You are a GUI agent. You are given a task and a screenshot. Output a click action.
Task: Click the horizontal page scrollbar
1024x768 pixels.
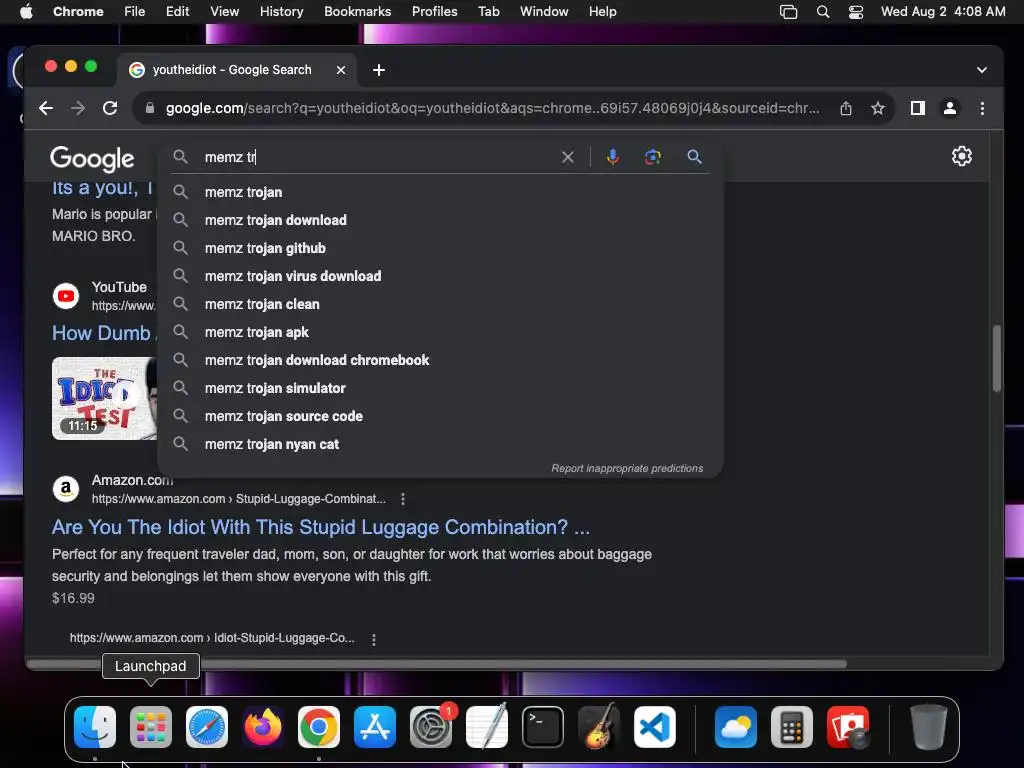436,664
